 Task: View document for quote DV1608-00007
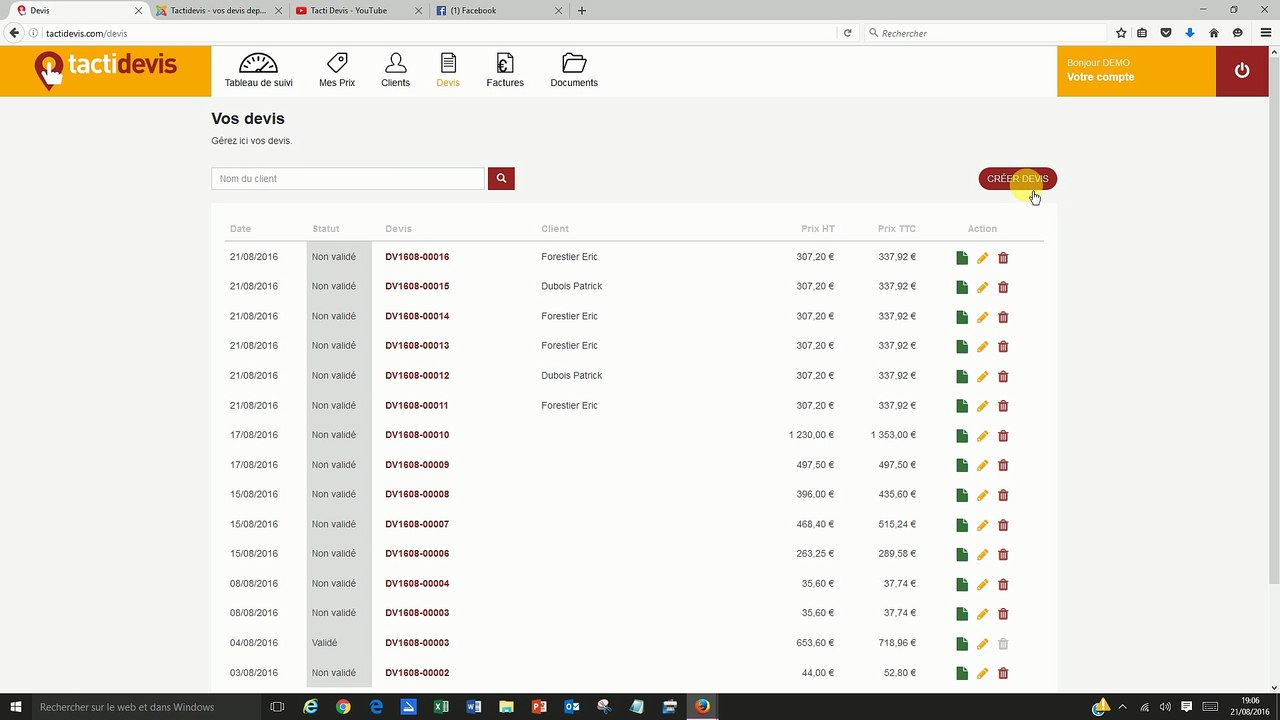point(962,525)
